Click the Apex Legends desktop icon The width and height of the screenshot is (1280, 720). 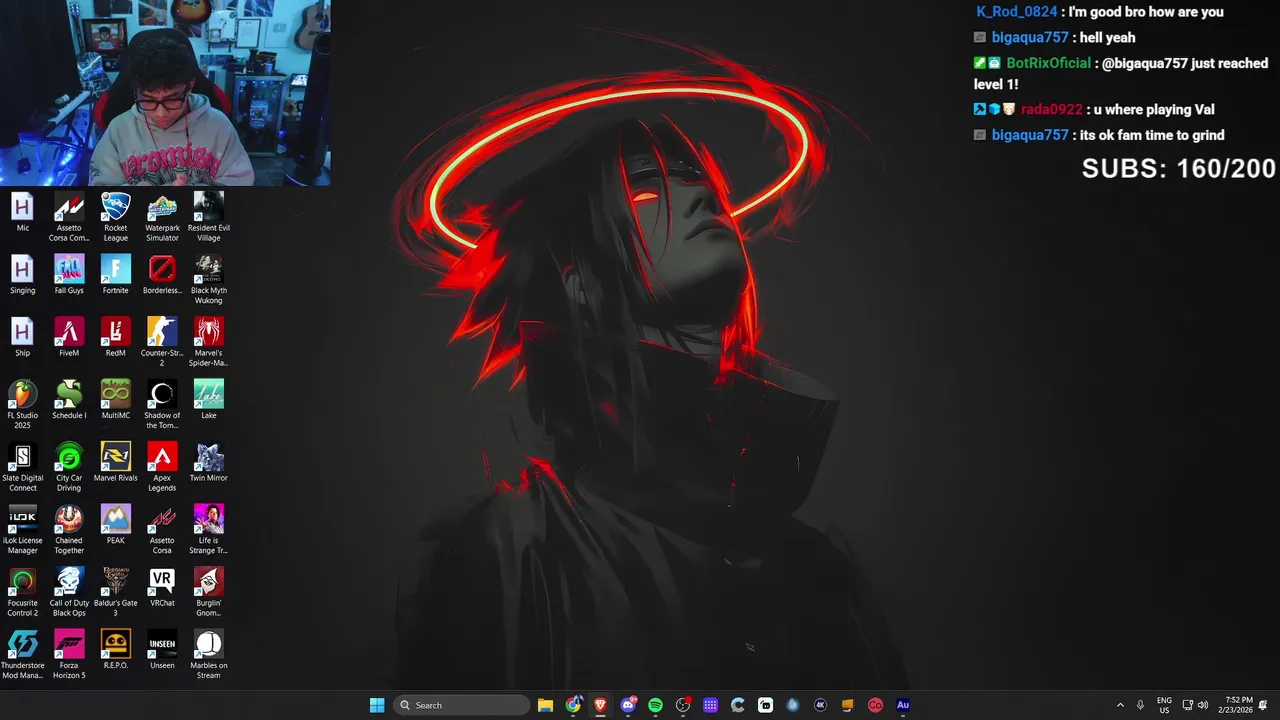[x=162, y=467]
